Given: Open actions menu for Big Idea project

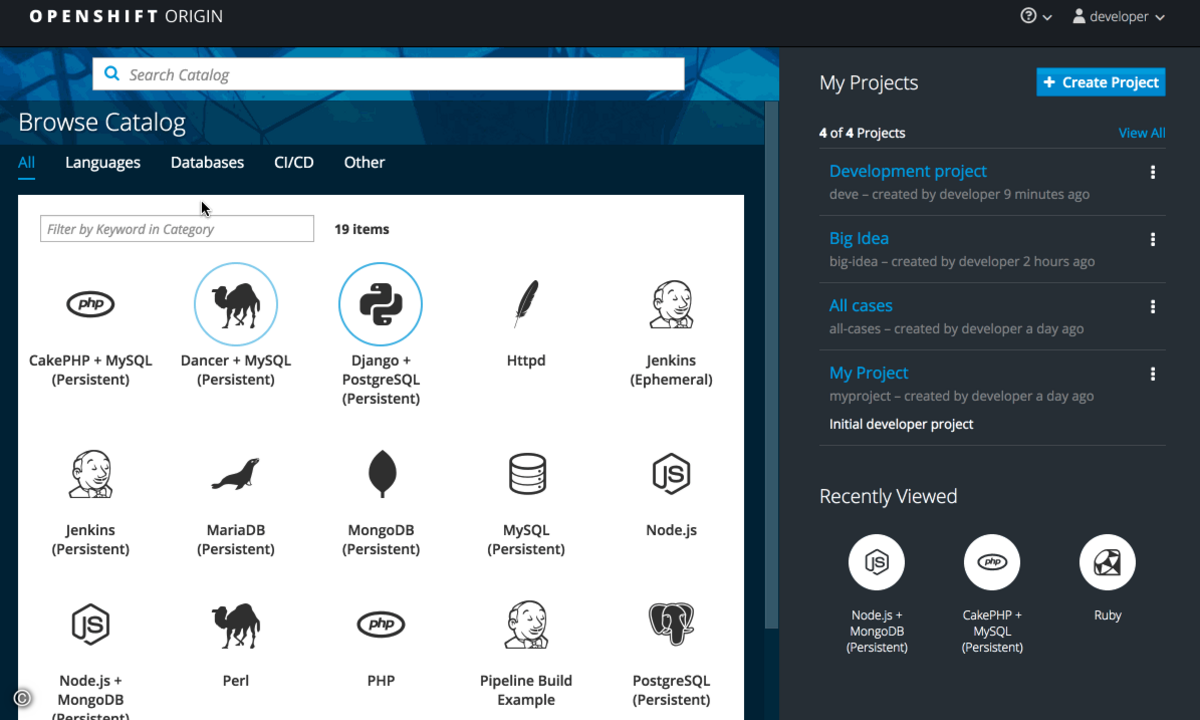Looking at the screenshot, I should [x=1153, y=239].
